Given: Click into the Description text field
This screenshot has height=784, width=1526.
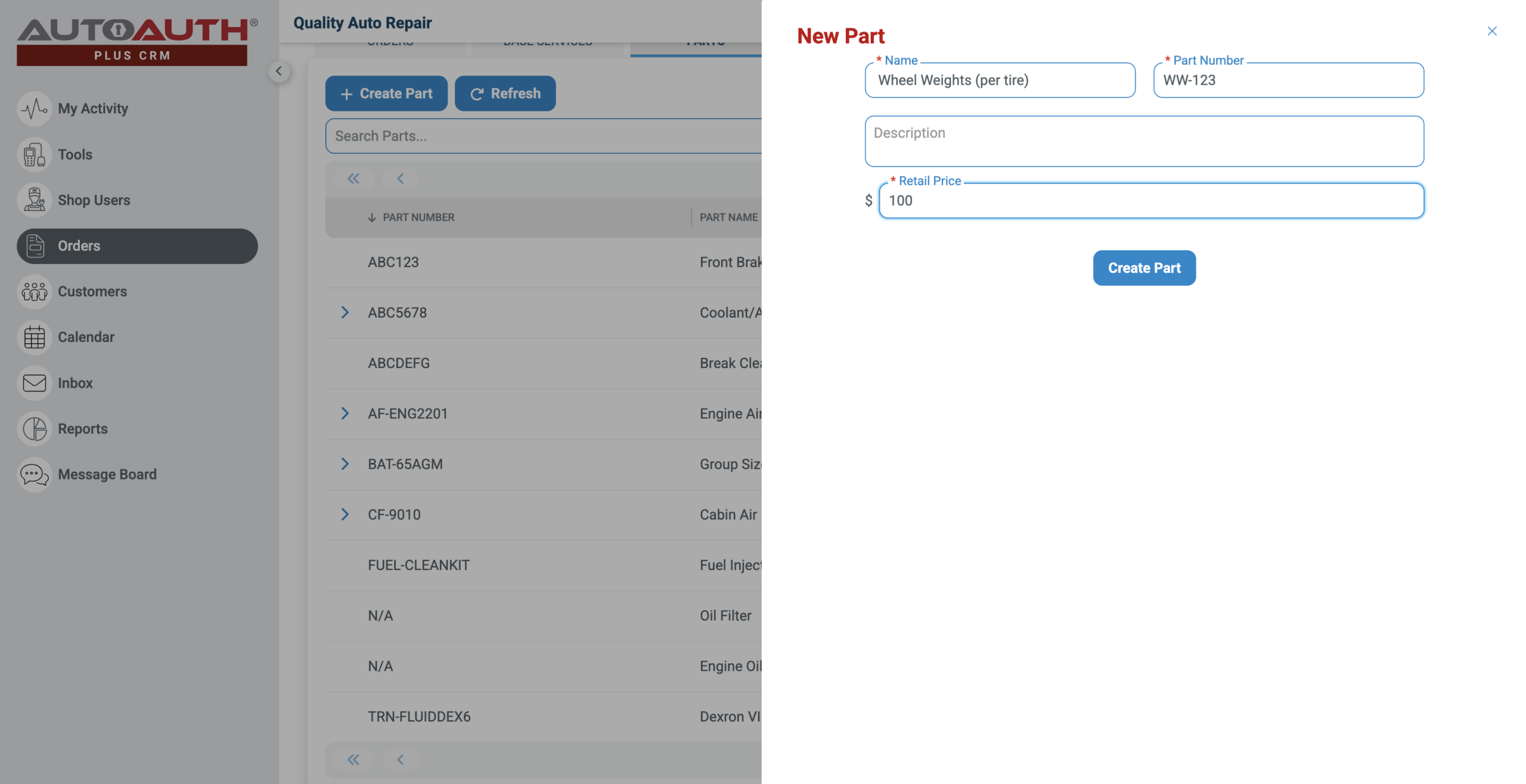Looking at the screenshot, I should click(x=1143, y=141).
